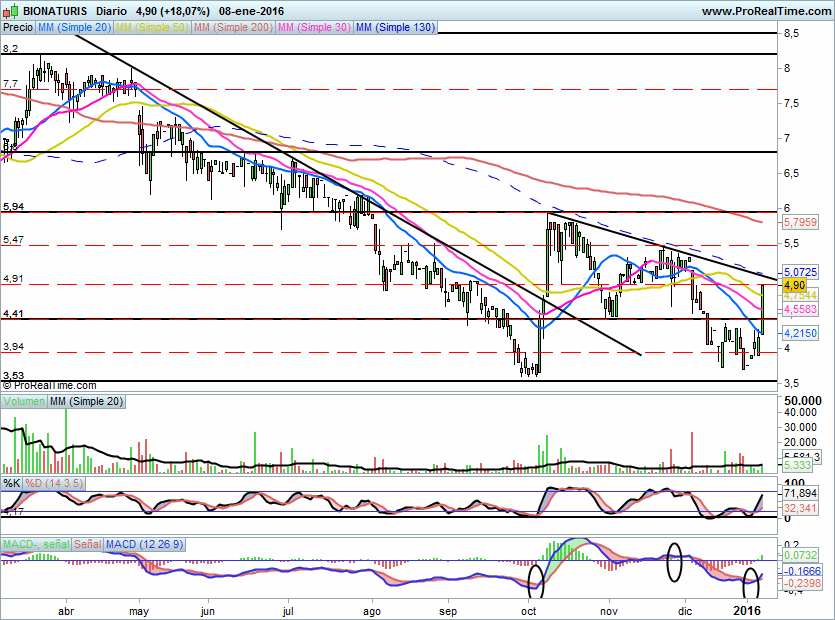Click the ago month label on time axis
Screen dimensions: 835x620
click(372, 611)
